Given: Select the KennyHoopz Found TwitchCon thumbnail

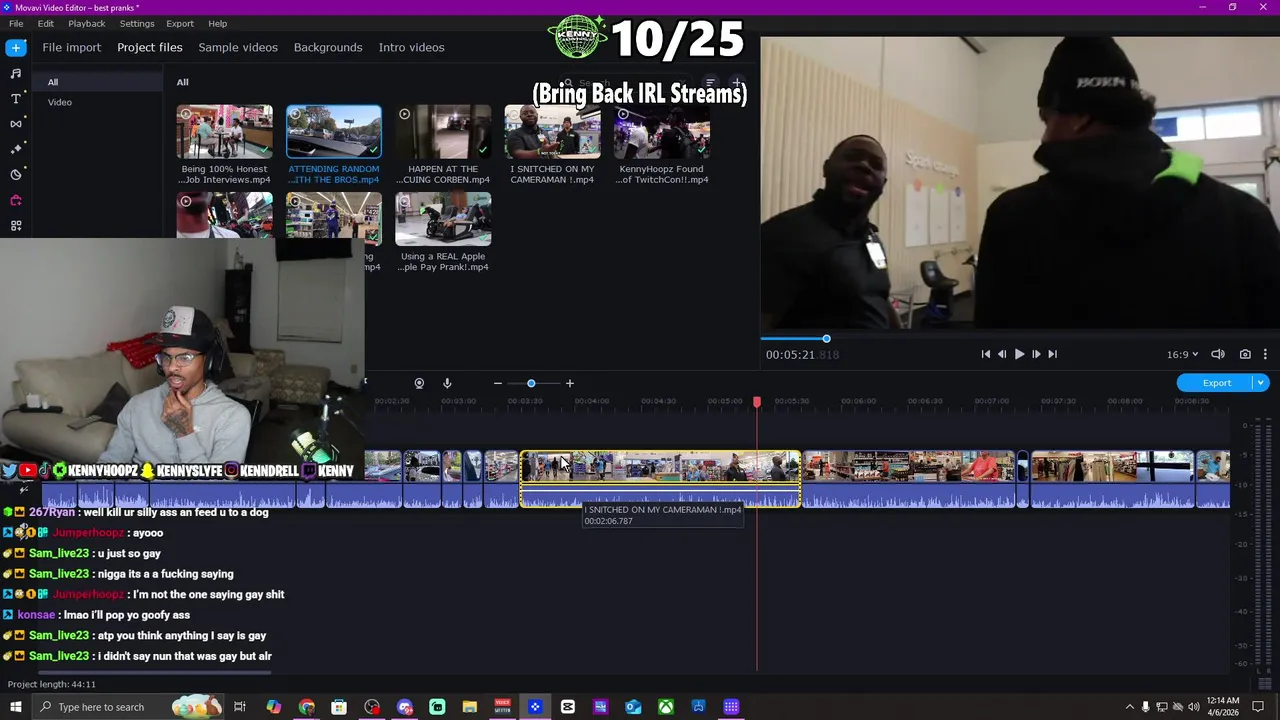Looking at the screenshot, I should coord(662,131).
